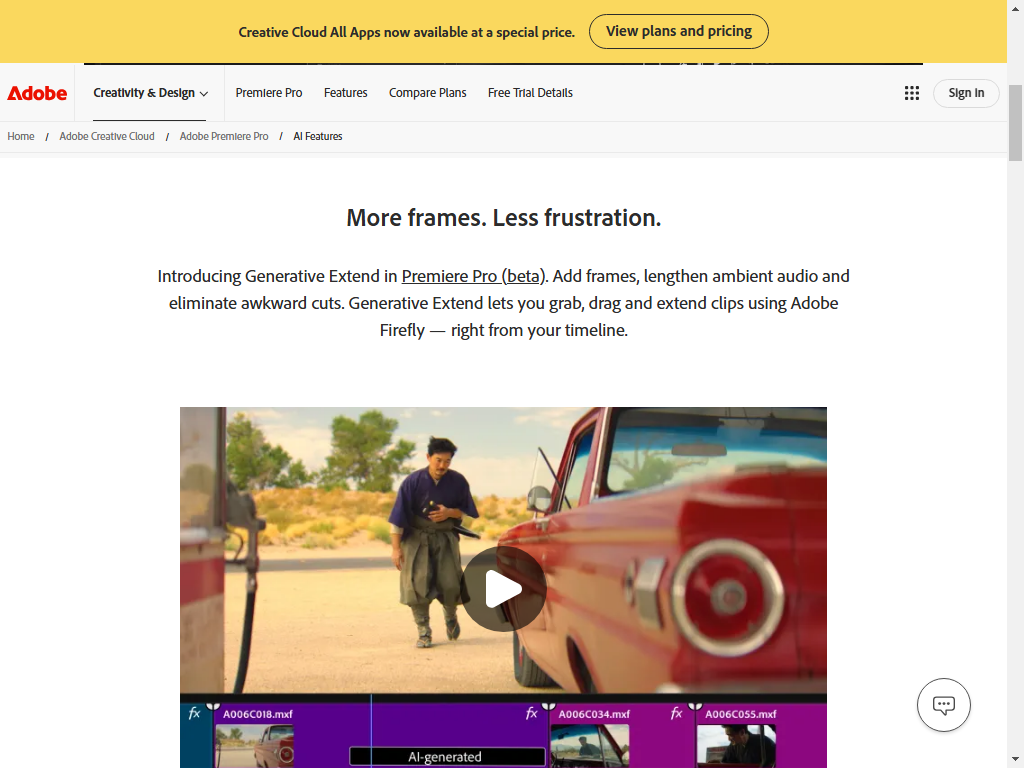The width and height of the screenshot is (1024, 768).
Task: Open the Compare Plans nav item
Action: 428,93
